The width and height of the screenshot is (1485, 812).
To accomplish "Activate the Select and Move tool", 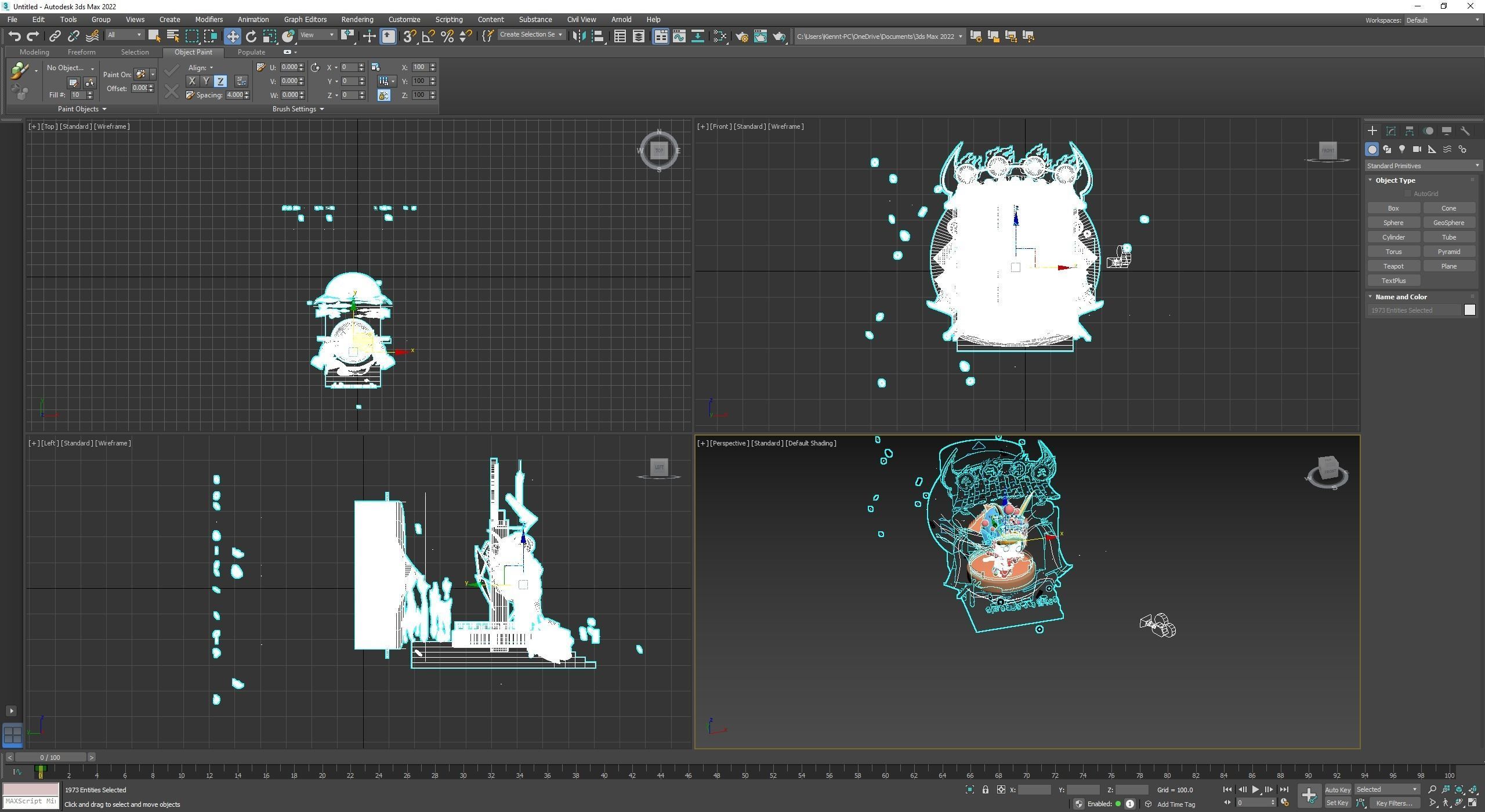I will pos(232,36).
